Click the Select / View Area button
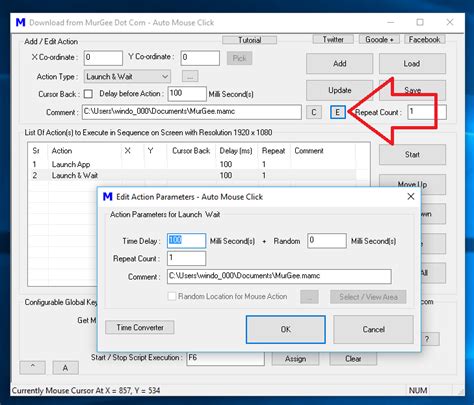The width and height of the screenshot is (474, 405). coord(368,297)
